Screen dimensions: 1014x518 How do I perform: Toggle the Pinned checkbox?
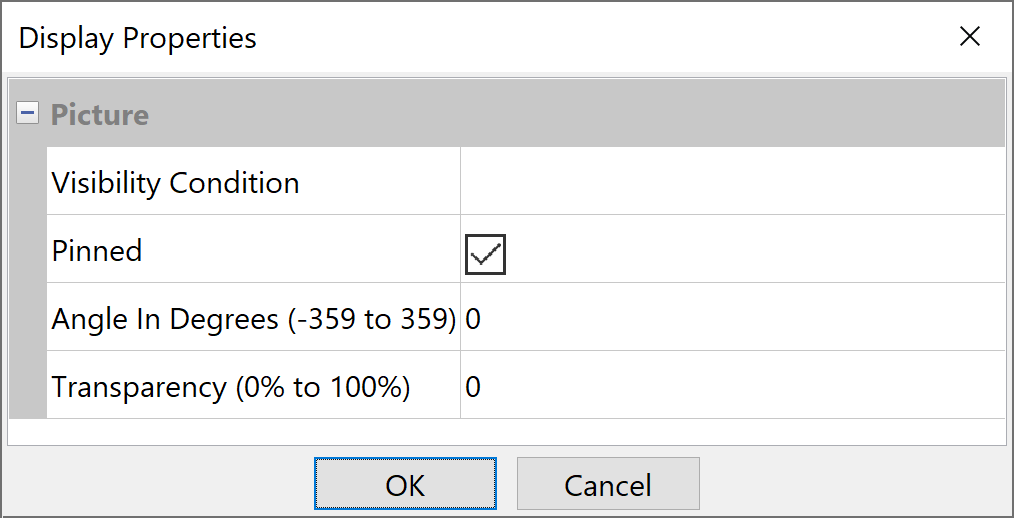(x=486, y=254)
